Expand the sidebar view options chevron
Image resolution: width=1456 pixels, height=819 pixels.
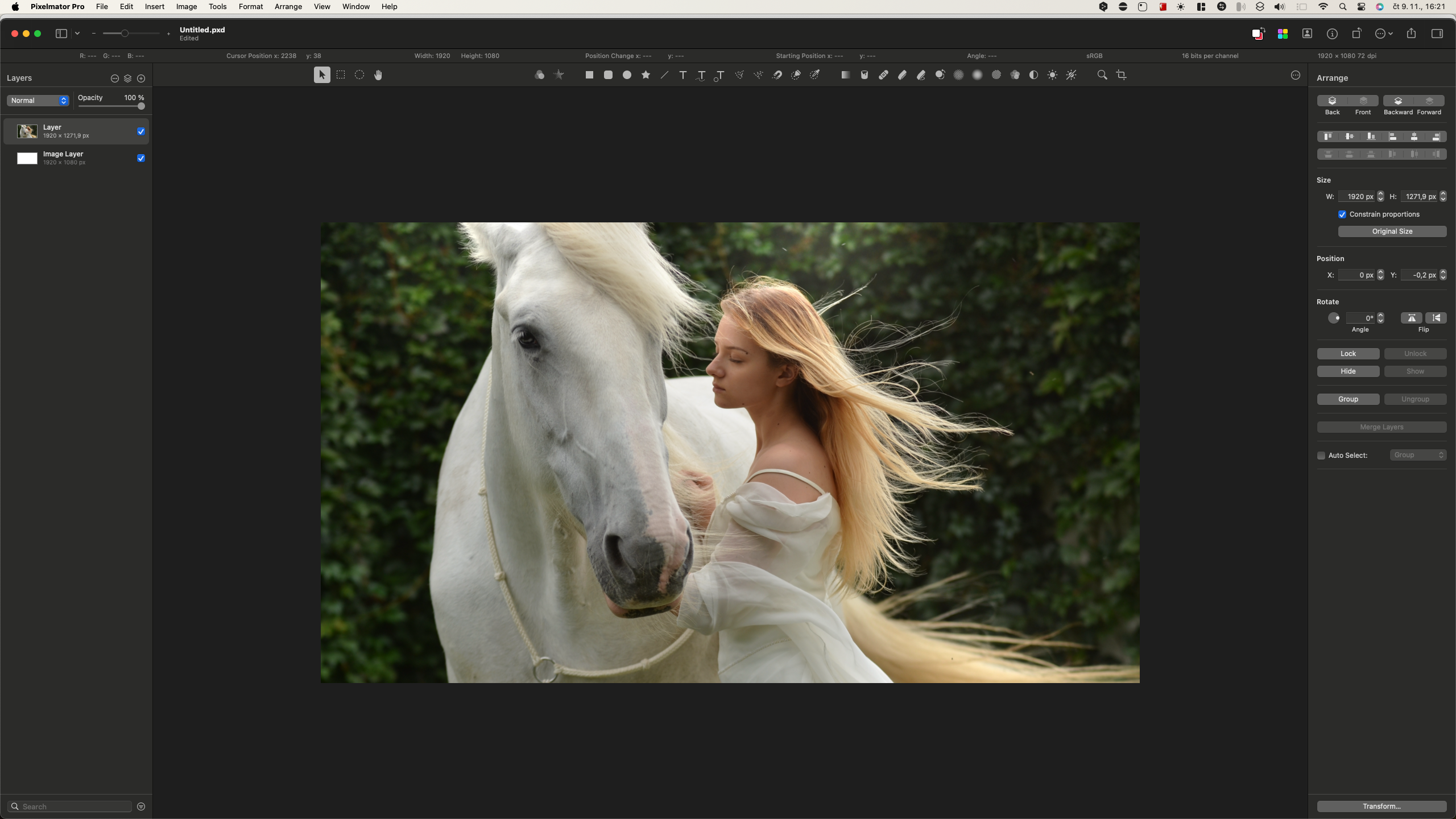coord(77,34)
